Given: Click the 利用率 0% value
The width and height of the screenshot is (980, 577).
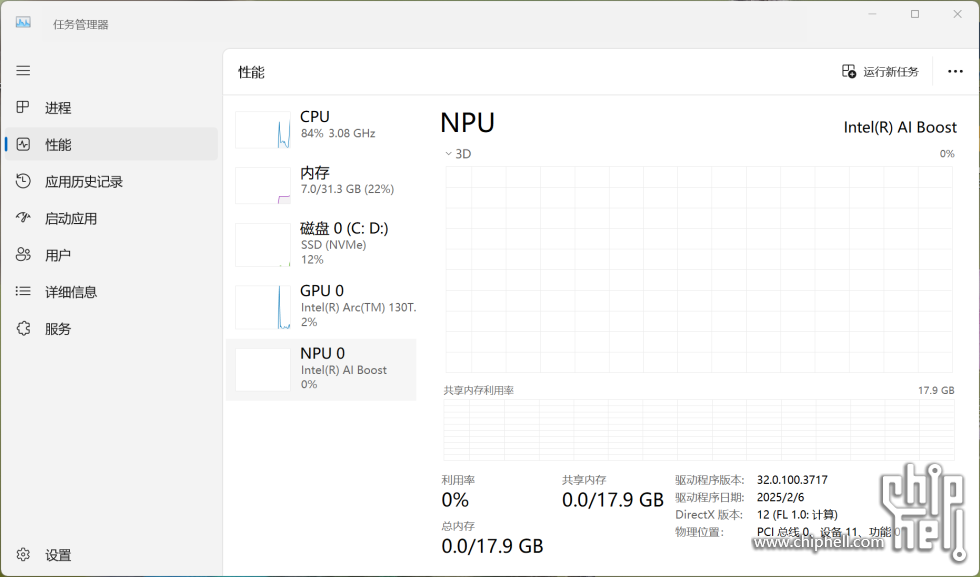Looking at the screenshot, I should pos(455,500).
